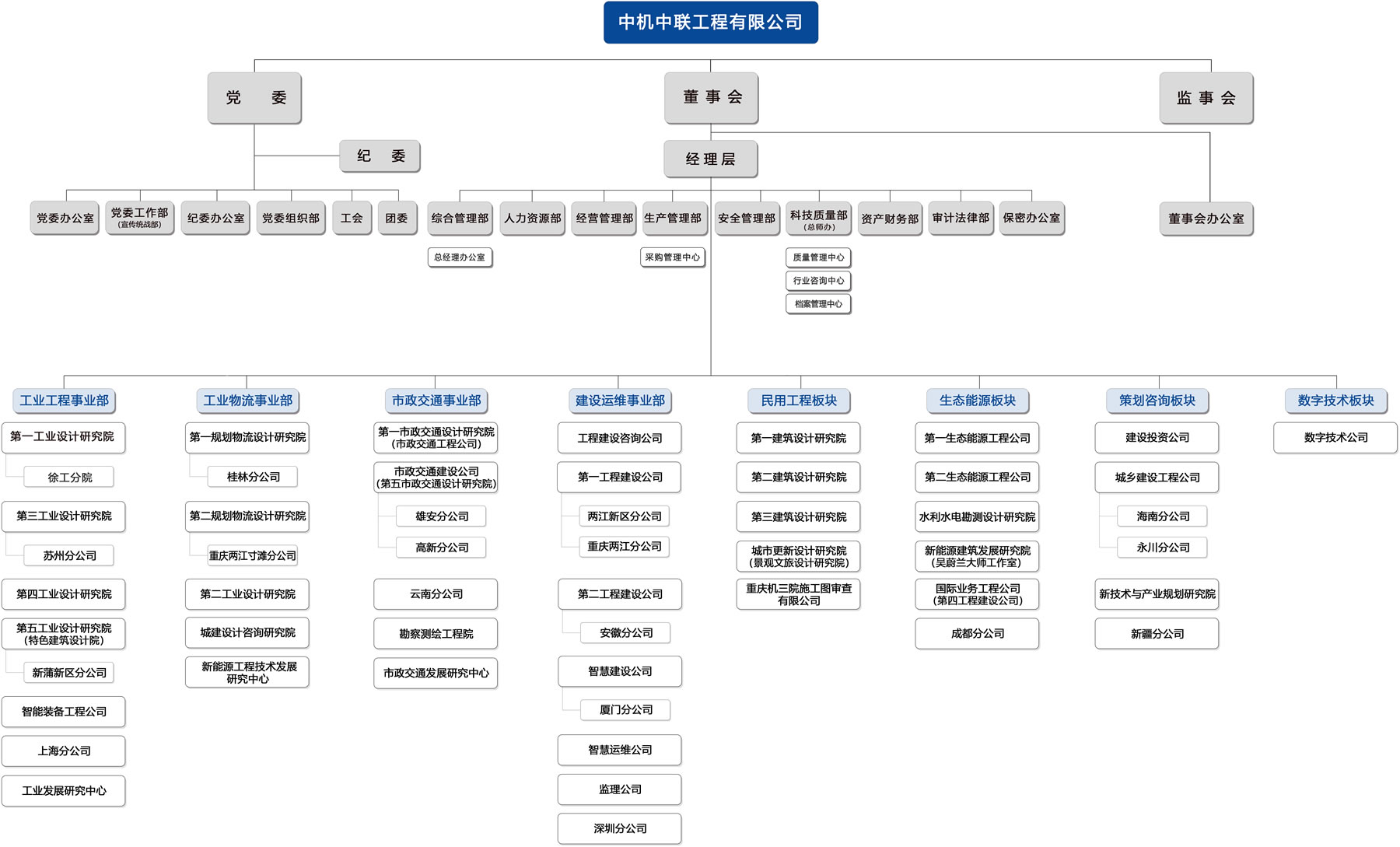Click the 纪委 box
The width and height of the screenshot is (1400, 847).
pyautogui.click(x=380, y=156)
